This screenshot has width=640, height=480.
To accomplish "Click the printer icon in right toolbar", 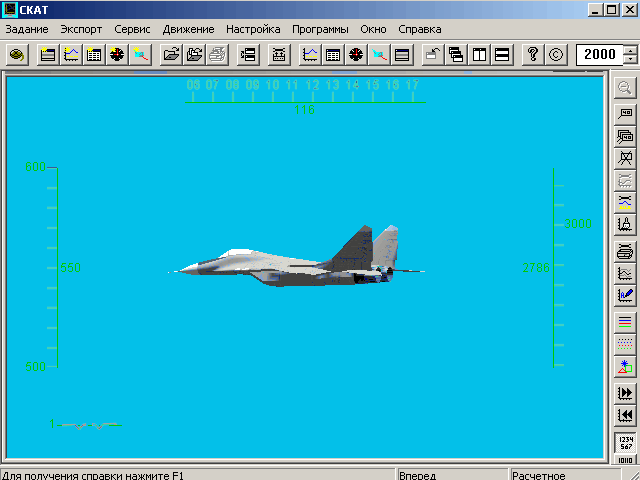I will point(625,251).
